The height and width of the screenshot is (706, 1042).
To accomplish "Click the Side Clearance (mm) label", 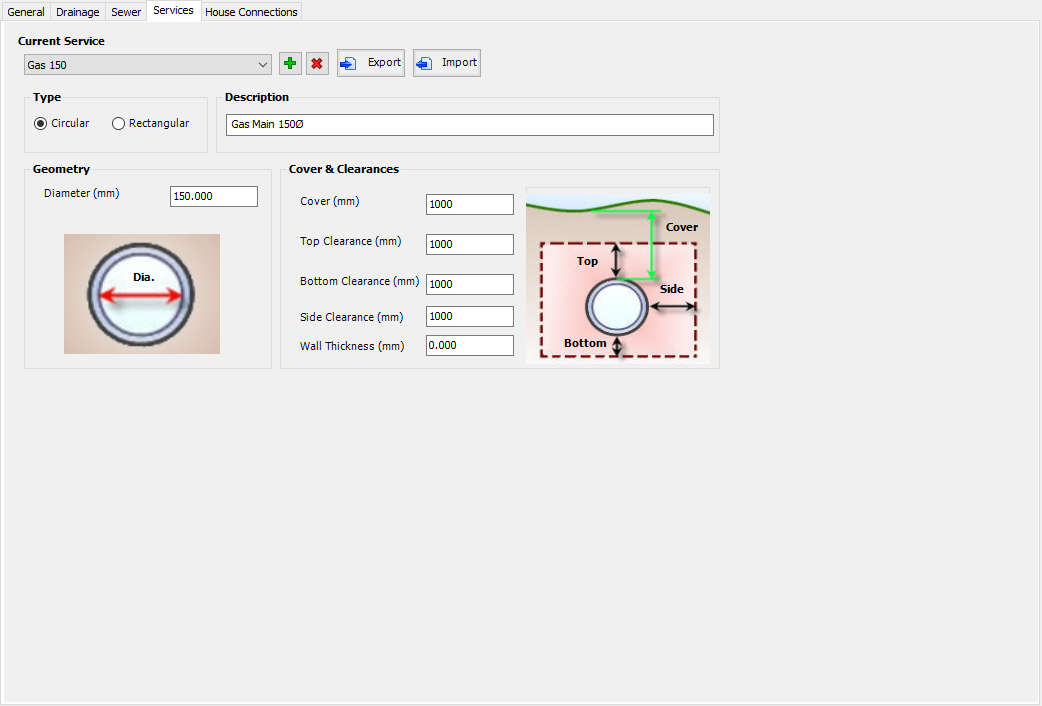I will (x=352, y=317).
